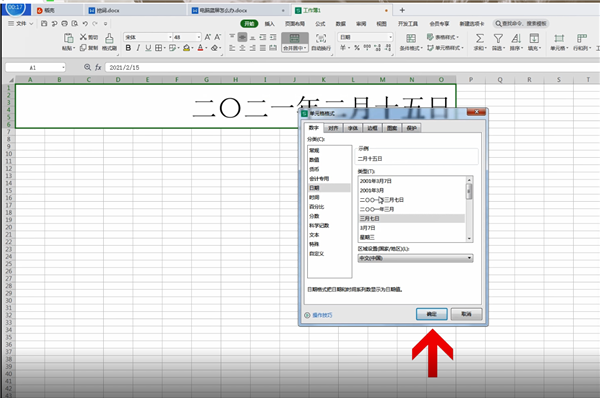Switch to the 公式 ribbon tab
The height and width of the screenshot is (398, 600).
pos(320,24)
